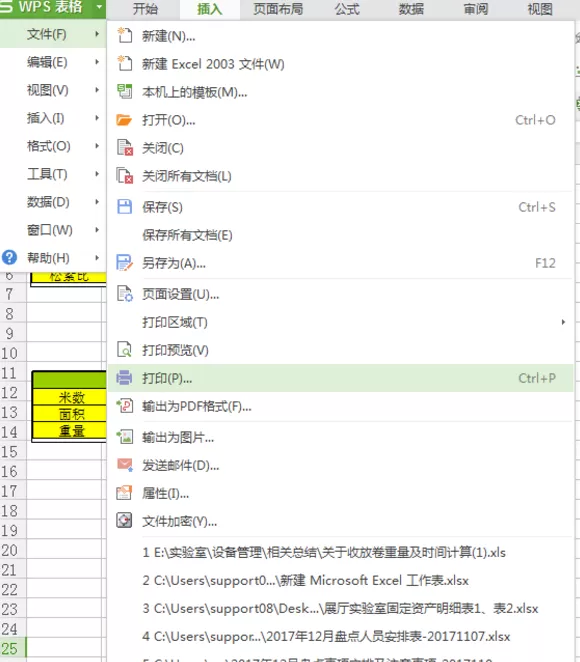This screenshot has width=580, height=662.
Task: Switch to the 数据 ribbon tab
Action: [411, 9]
